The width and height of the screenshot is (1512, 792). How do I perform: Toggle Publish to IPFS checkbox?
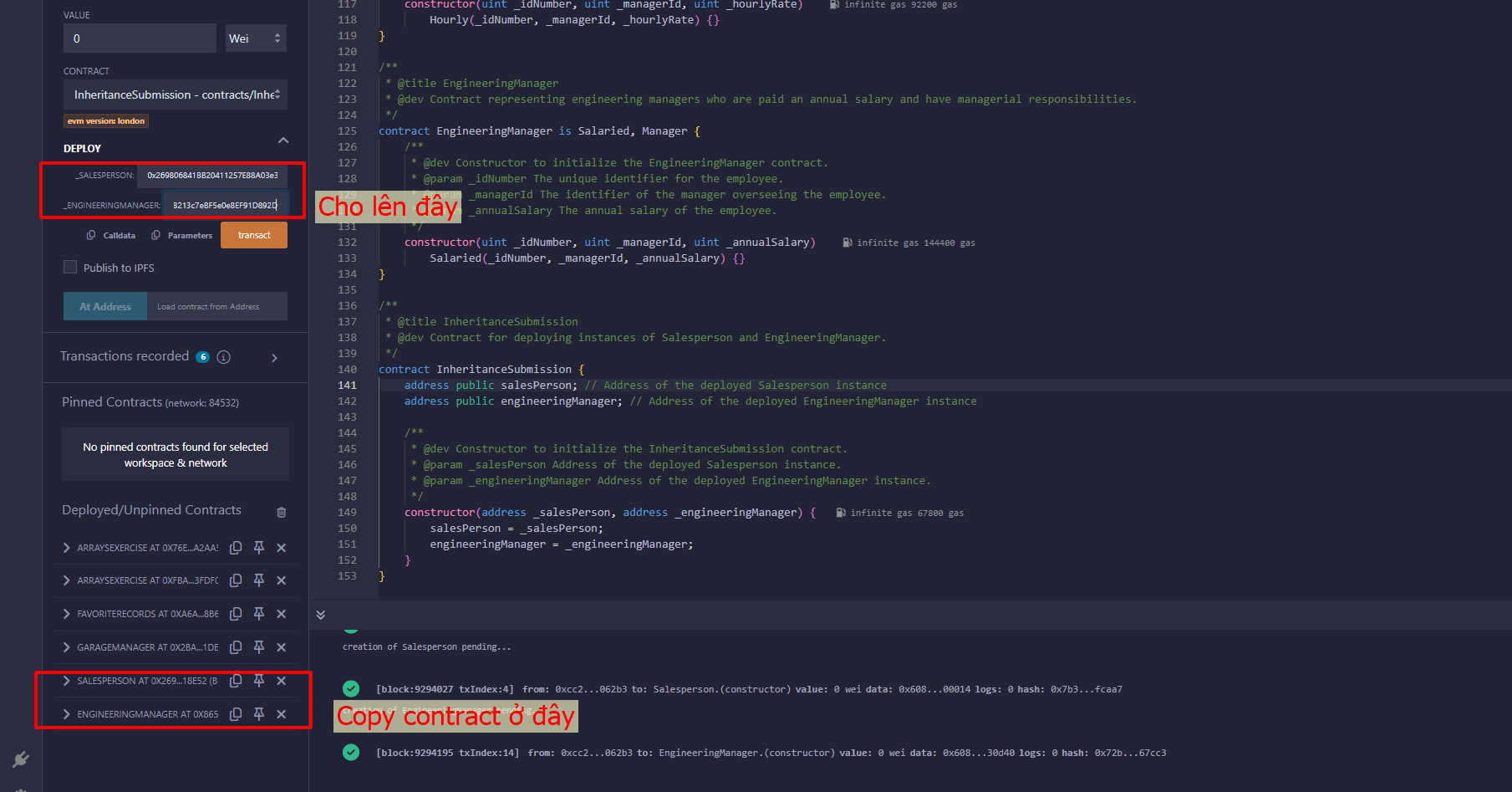(70, 267)
